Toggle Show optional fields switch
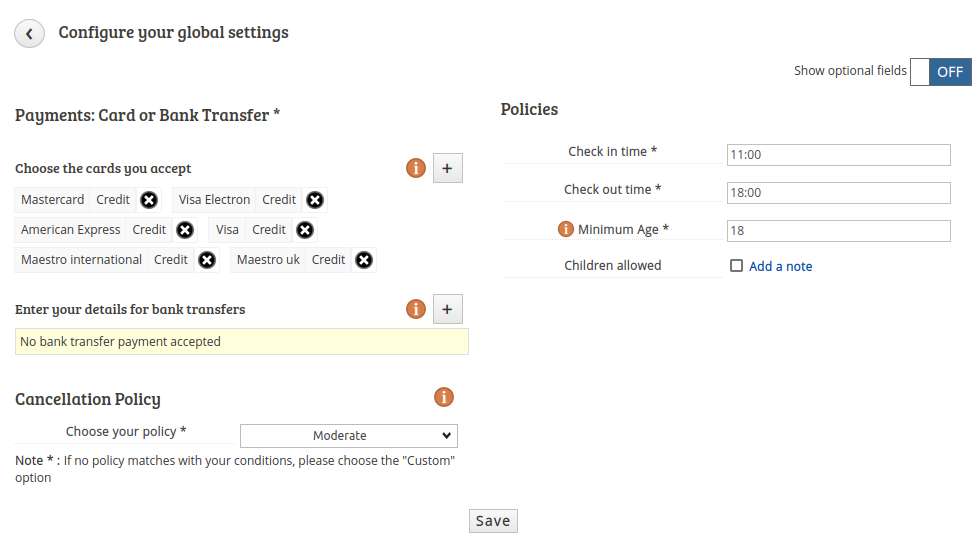Image resolution: width=980 pixels, height=546 pixels. click(941, 72)
